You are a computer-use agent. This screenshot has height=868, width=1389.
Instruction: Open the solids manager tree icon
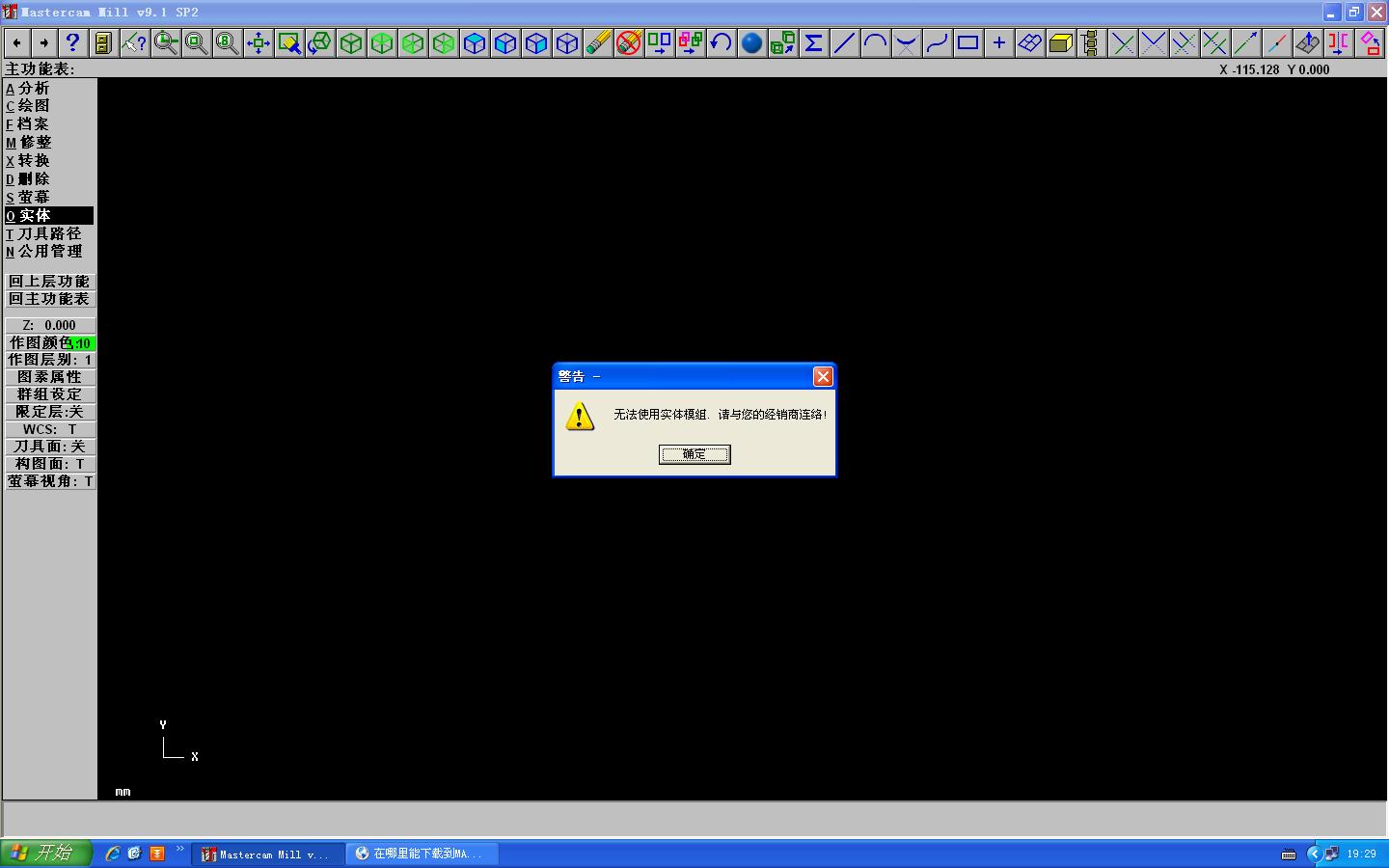click(x=1091, y=42)
